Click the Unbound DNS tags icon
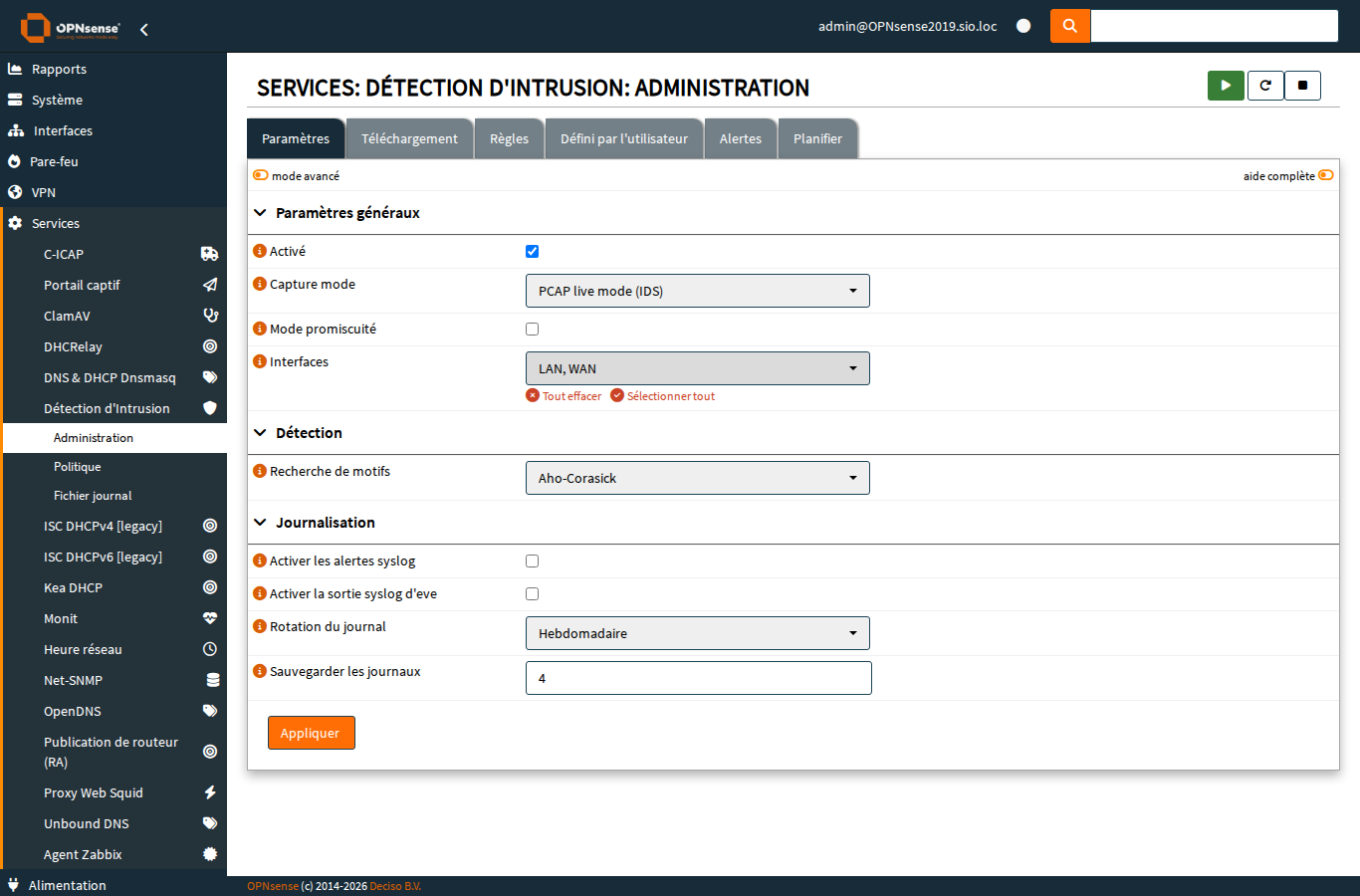 pos(210,823)
